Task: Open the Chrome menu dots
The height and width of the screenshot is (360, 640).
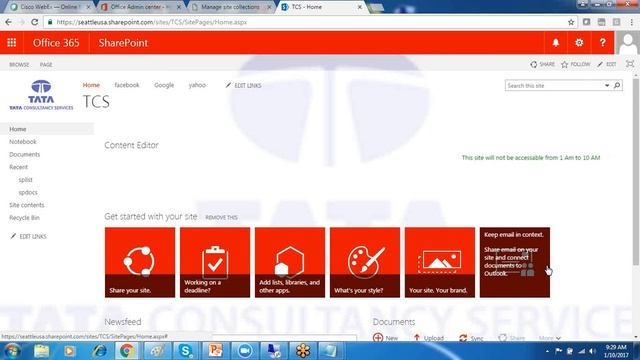Action: [631, 22]
